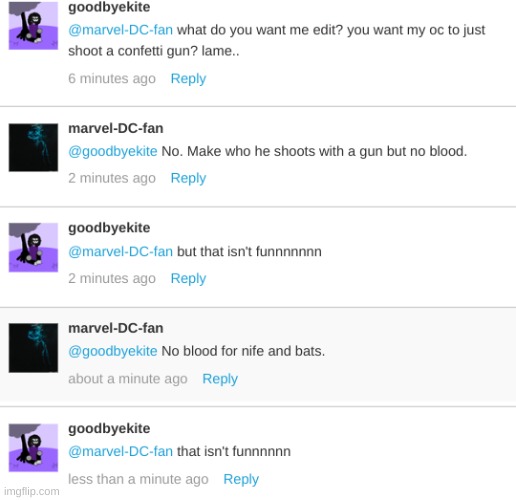Open marvel-DC-fan username above 'No. Make who' comment
The height and width of the screenshot is (500, 516).
click(116, 128)
